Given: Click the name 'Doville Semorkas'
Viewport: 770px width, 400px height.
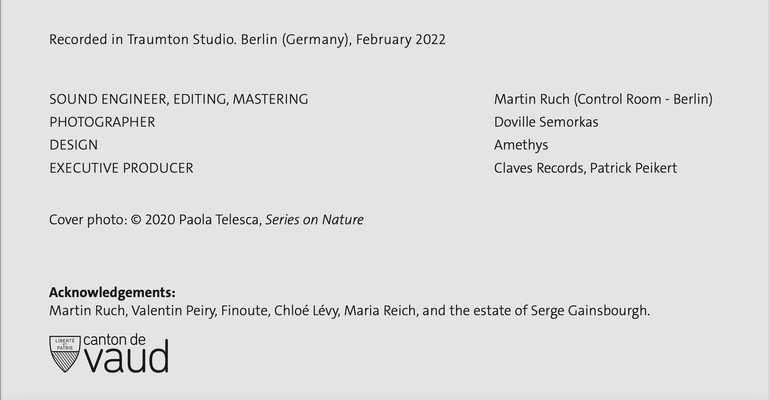Looking at the screenshot, I should tap(546, 122).
